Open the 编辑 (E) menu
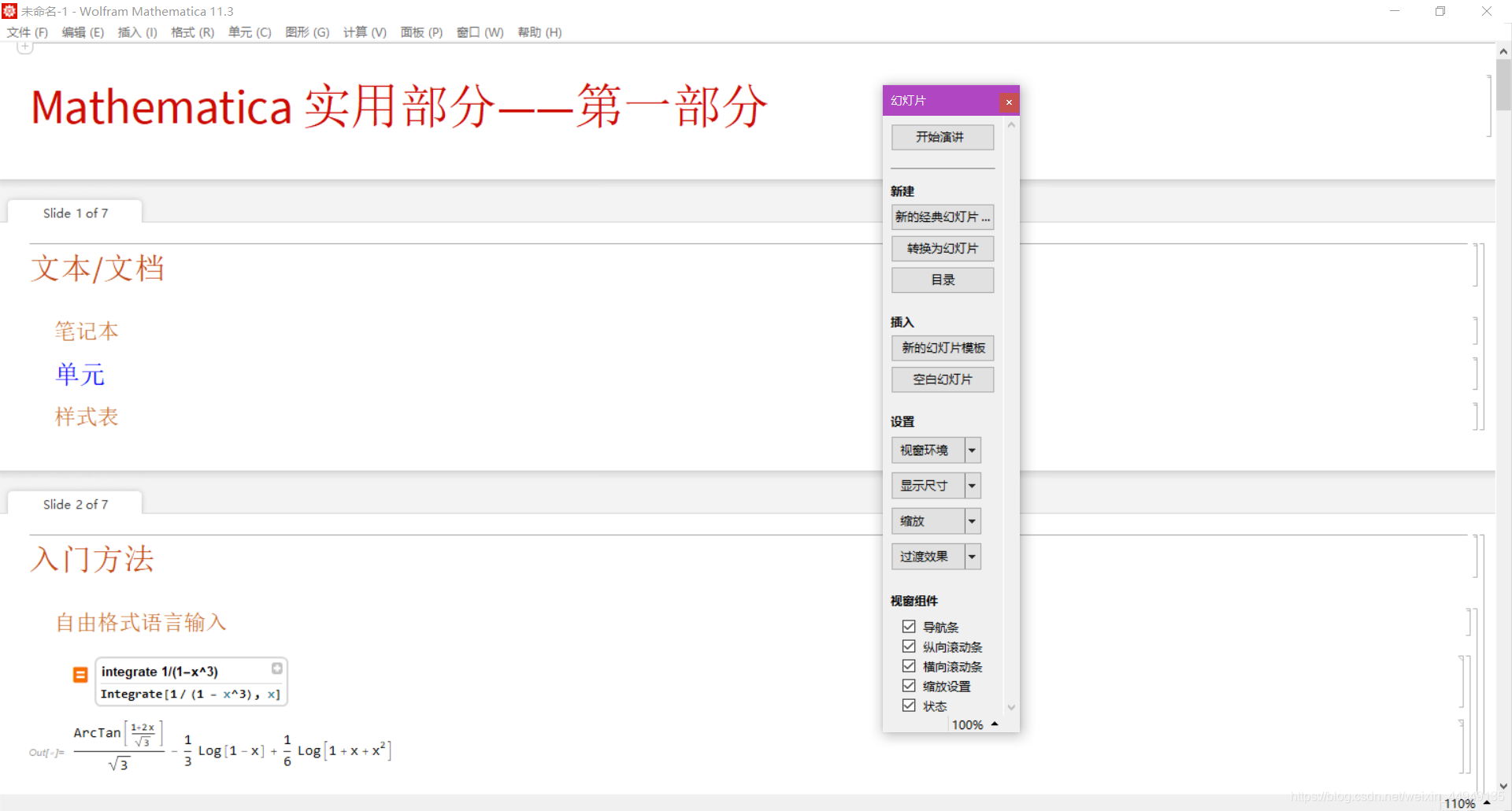Viewport: 1512px width, 811px height. click(83, 32)
